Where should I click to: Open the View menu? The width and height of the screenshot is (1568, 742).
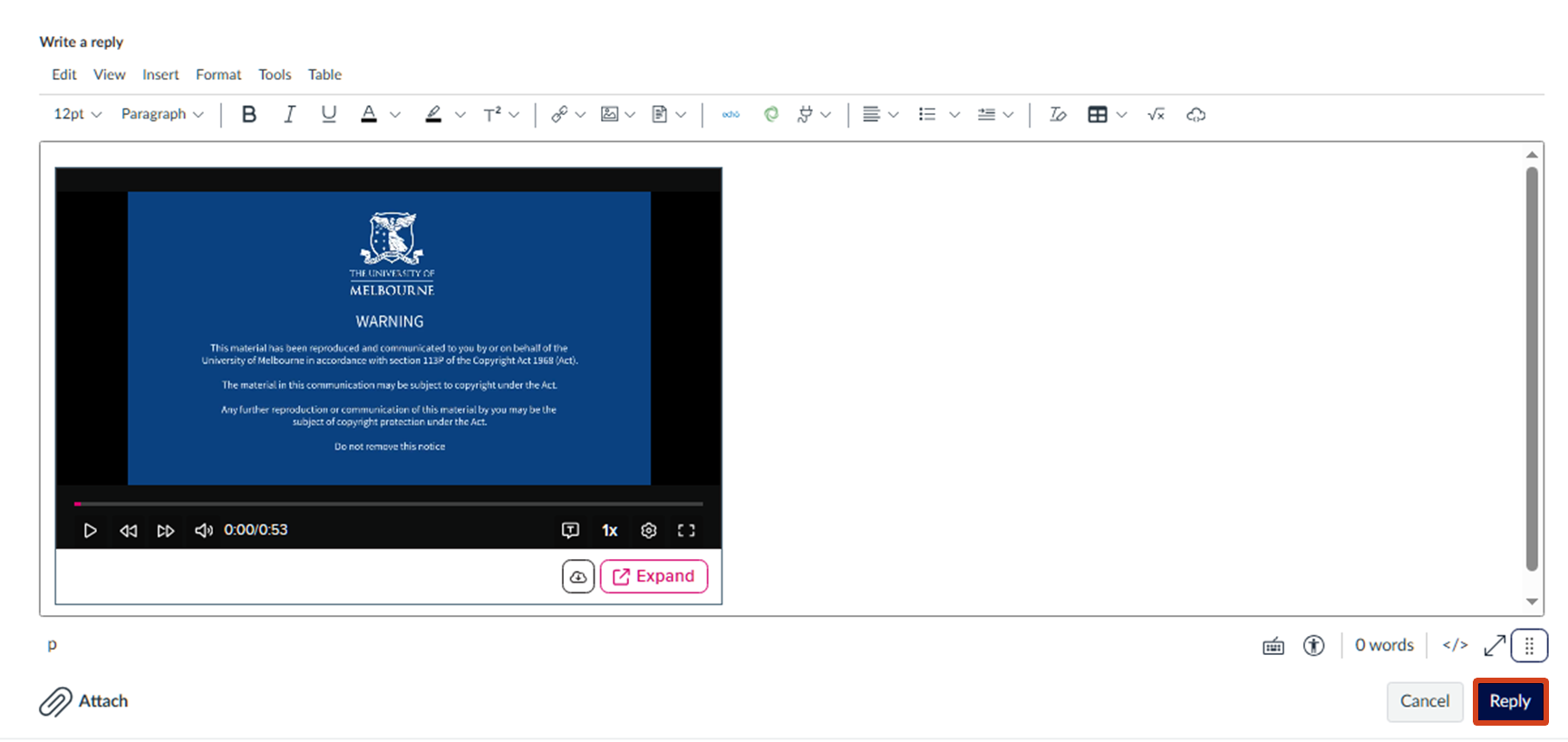(109, 74)
